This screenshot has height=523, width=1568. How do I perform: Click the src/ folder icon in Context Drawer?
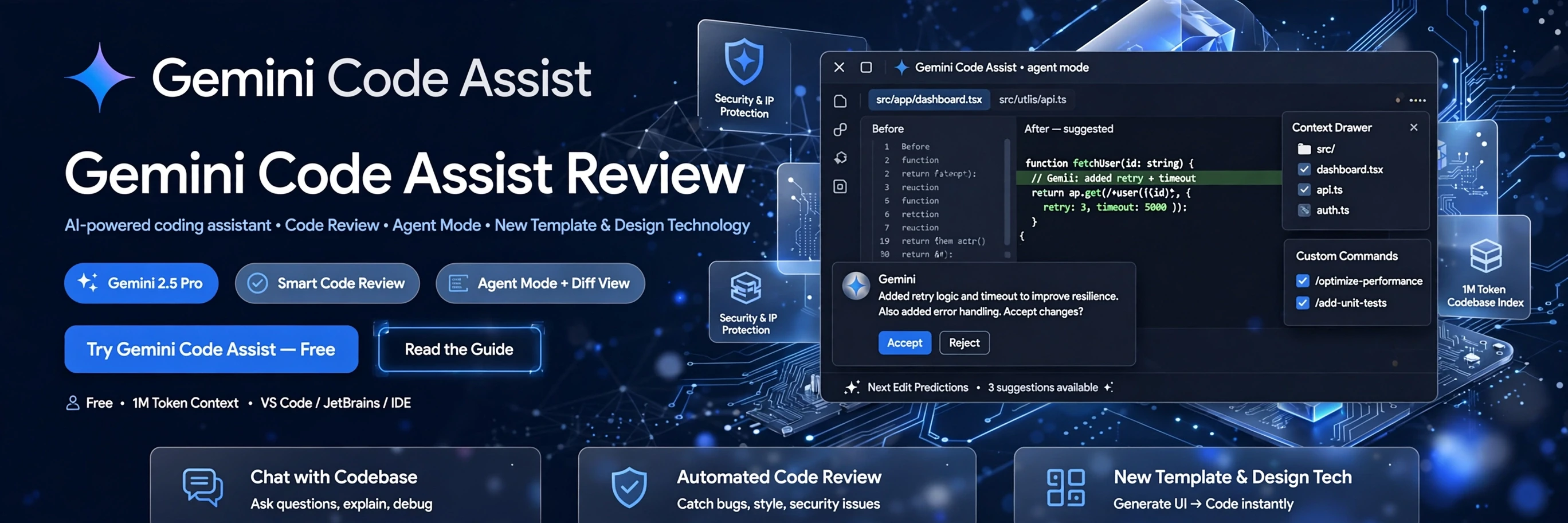pos(1304,149)
